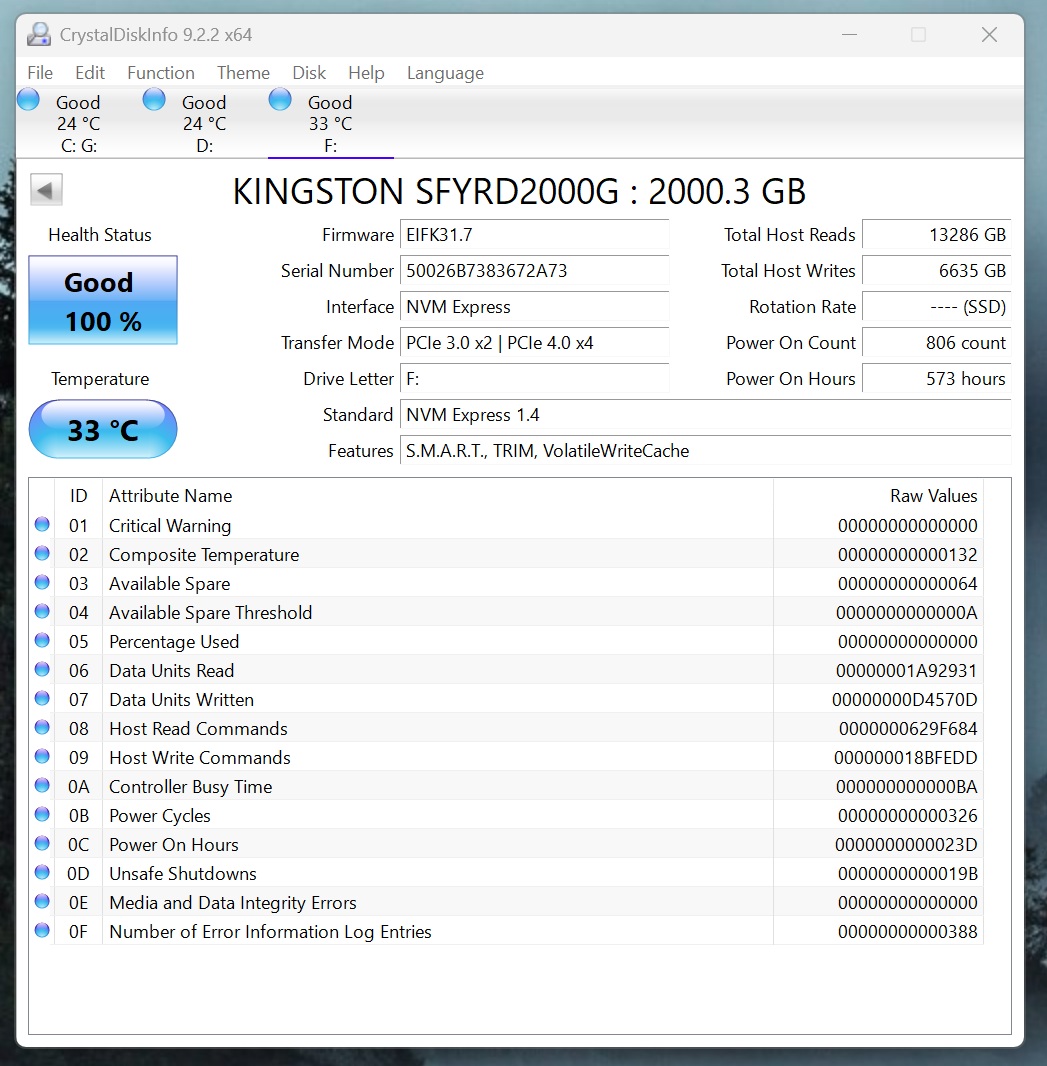Click the status orb for Controller Busy Time
This screenshot has height=1066, width=1047.
[x=42, y=785]
